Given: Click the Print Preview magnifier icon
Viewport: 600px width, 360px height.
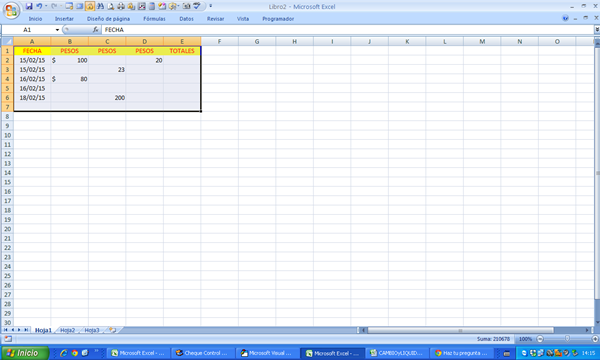Looking at the screenshot, I should point(111,6).
